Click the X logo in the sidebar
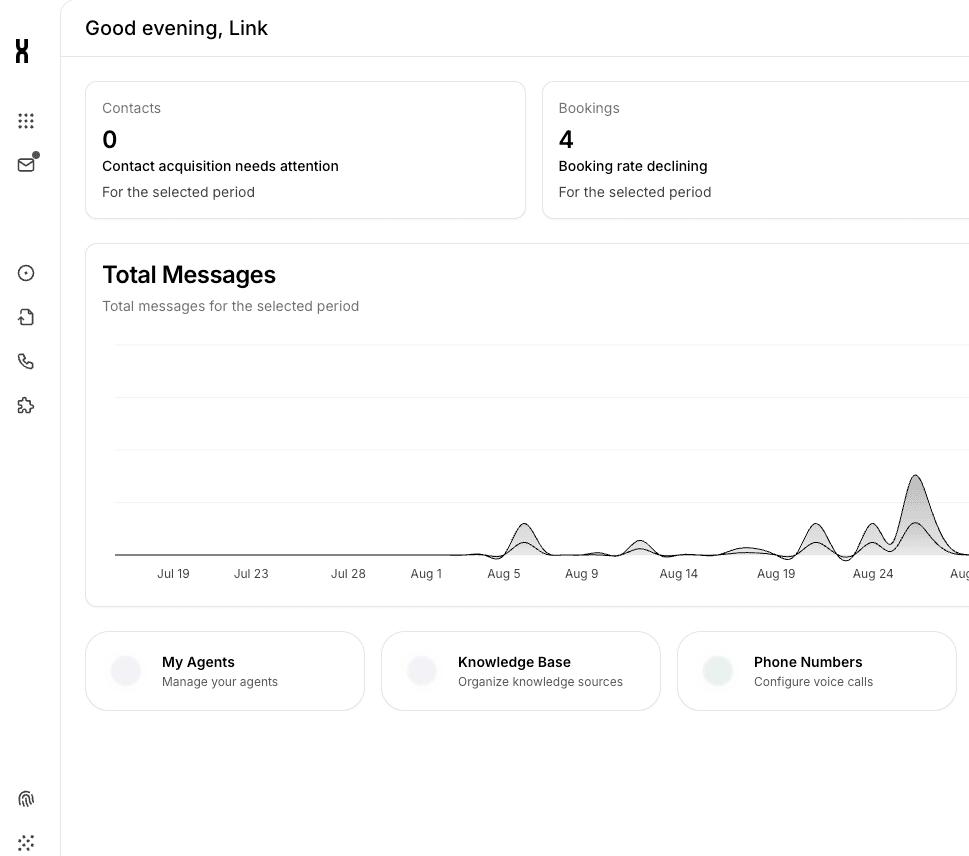Image resolution: width=969 pixels, height=856 pixels. pyautogui.click(x=22, y=51)
